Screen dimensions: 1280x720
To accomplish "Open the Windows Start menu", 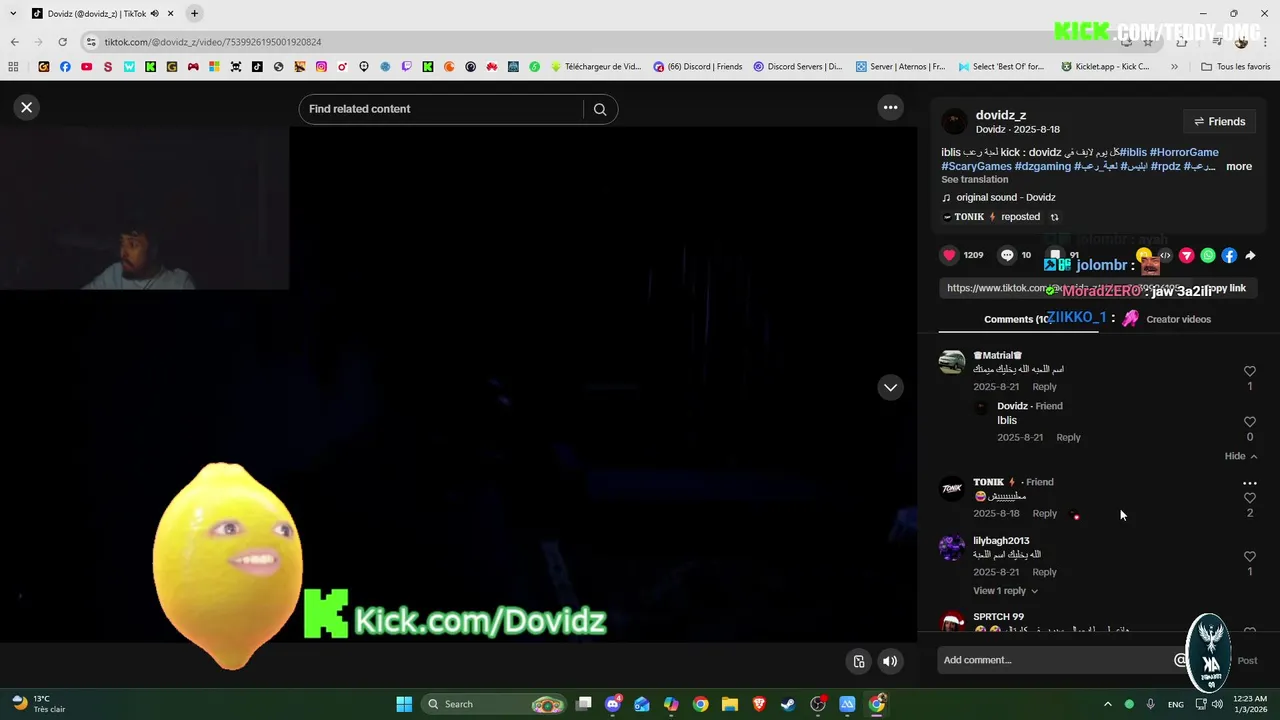I will tap(404, 704).
